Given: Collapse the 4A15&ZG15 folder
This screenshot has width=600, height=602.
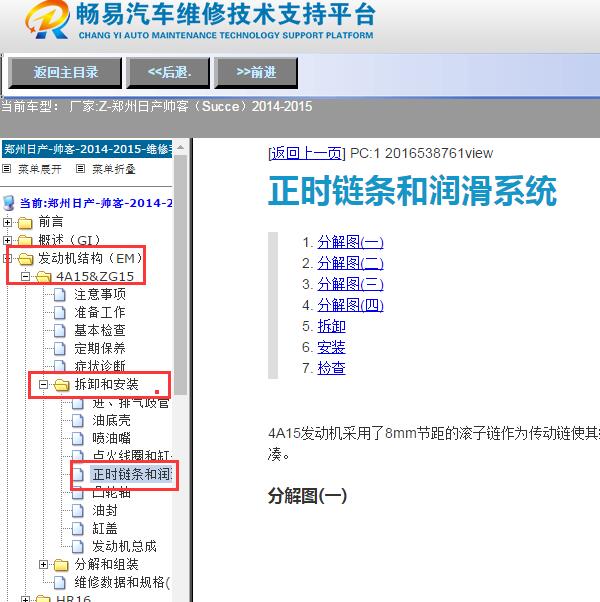Looking at the screenshot, I should tap(25, 276).
